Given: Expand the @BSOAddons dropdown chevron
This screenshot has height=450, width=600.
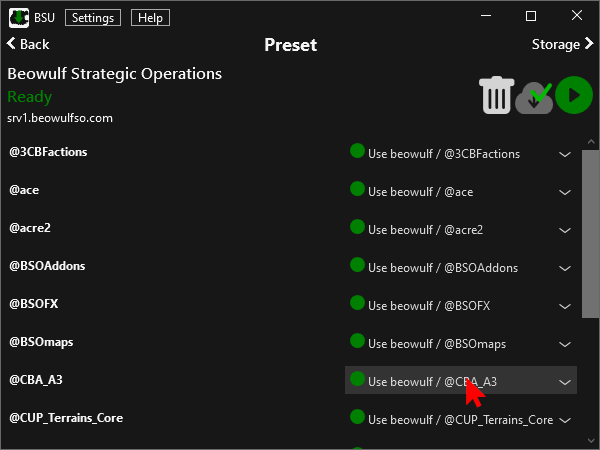Looking at the screenshot, I should [565, 268].
